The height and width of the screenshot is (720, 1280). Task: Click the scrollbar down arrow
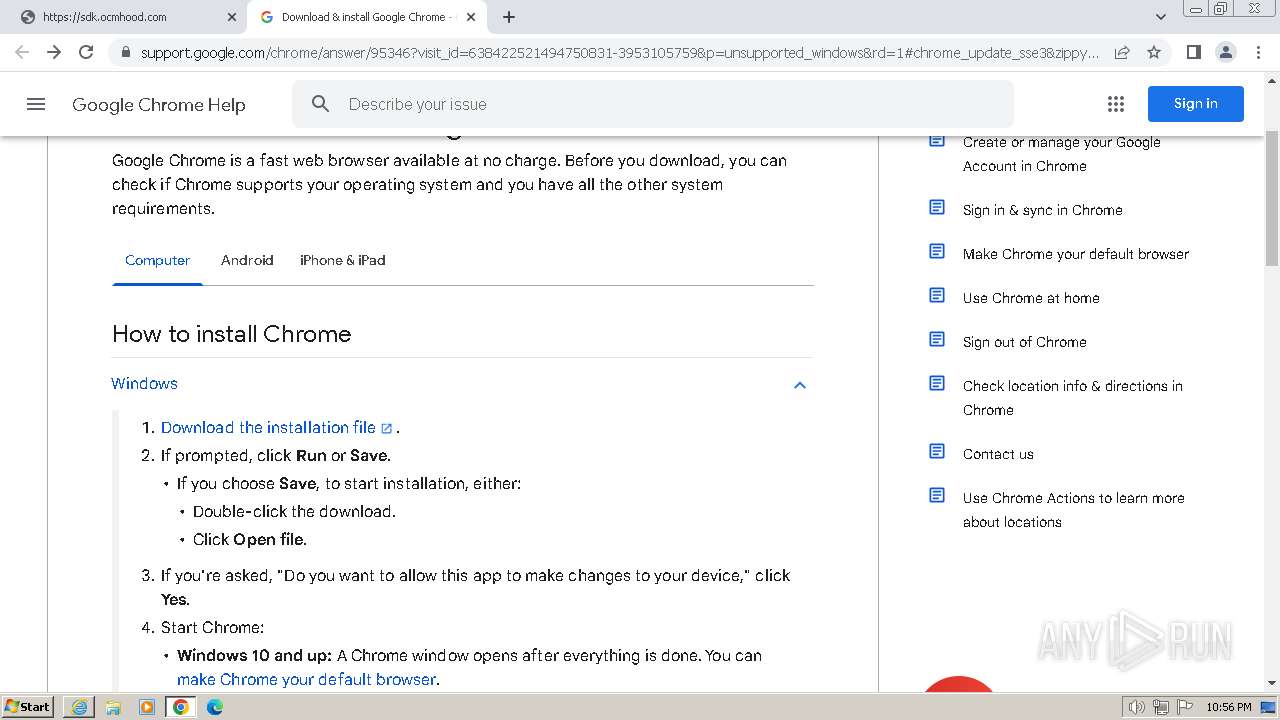[x=1272, y=683]
